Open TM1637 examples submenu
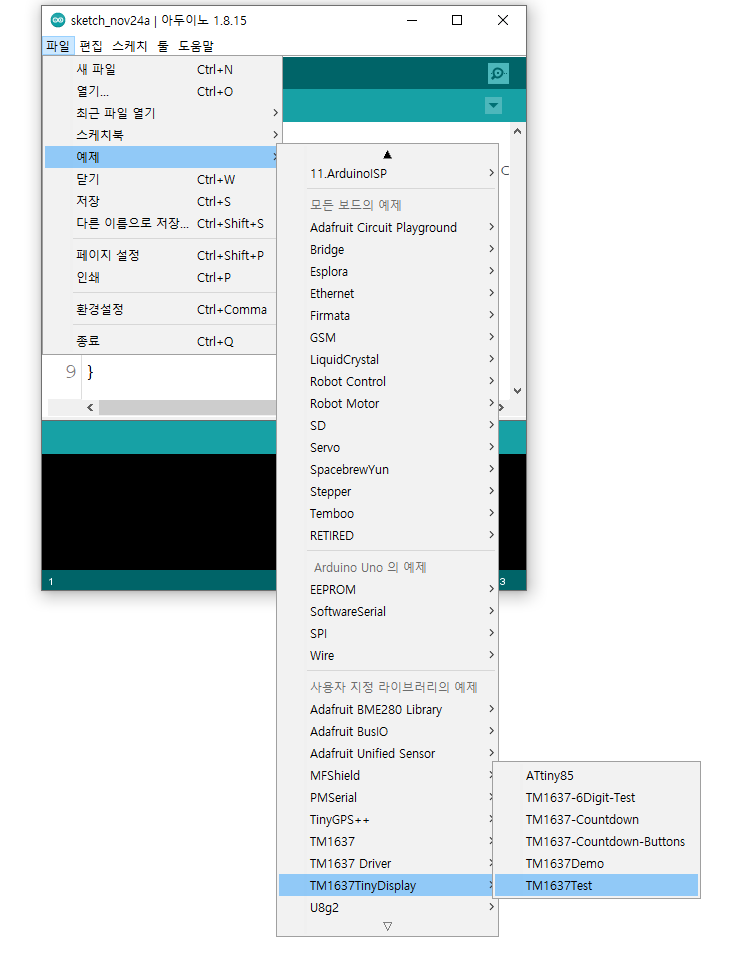 385,841
